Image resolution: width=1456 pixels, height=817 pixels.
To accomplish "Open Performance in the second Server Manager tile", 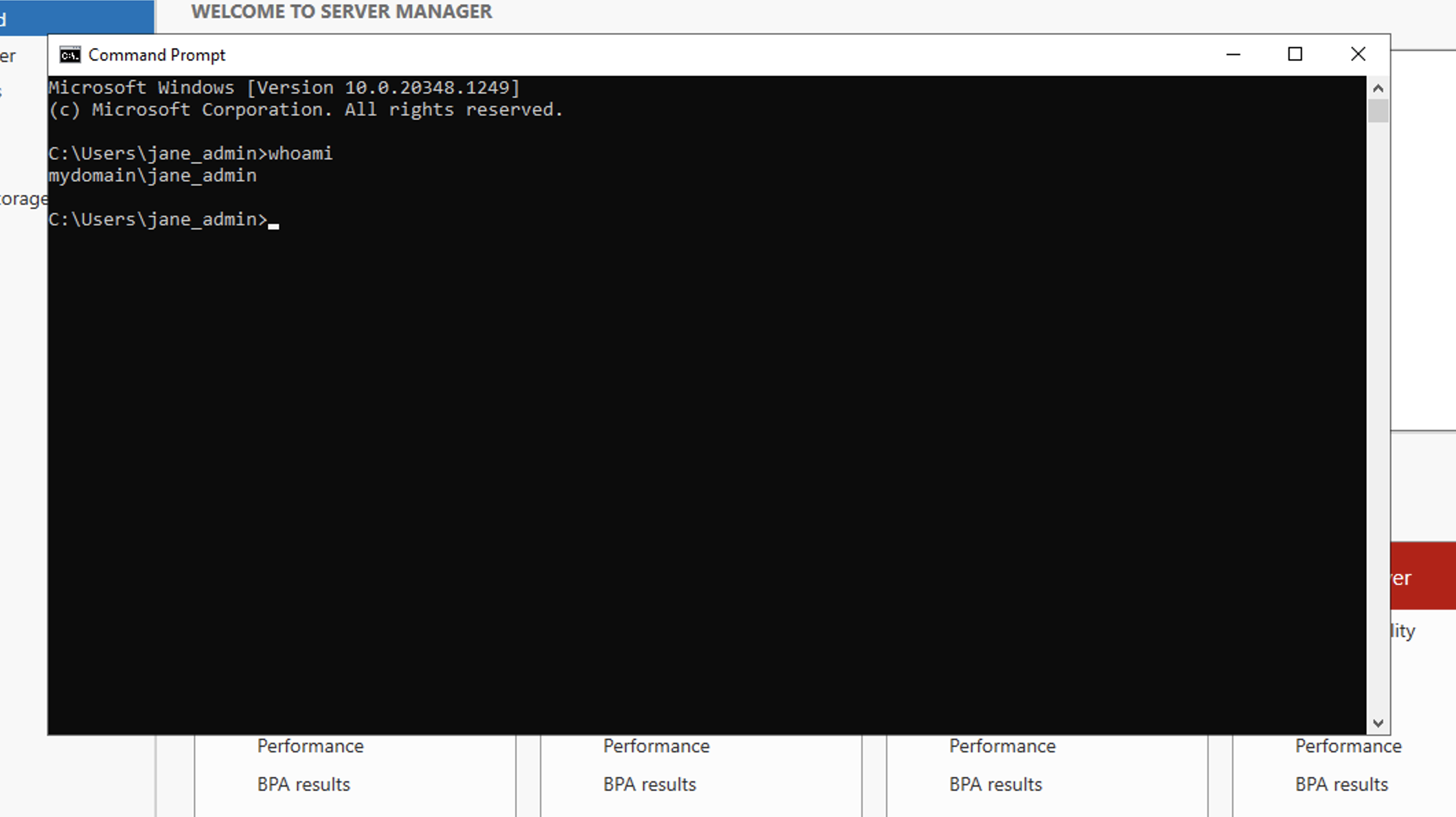I will coord(657,746).
